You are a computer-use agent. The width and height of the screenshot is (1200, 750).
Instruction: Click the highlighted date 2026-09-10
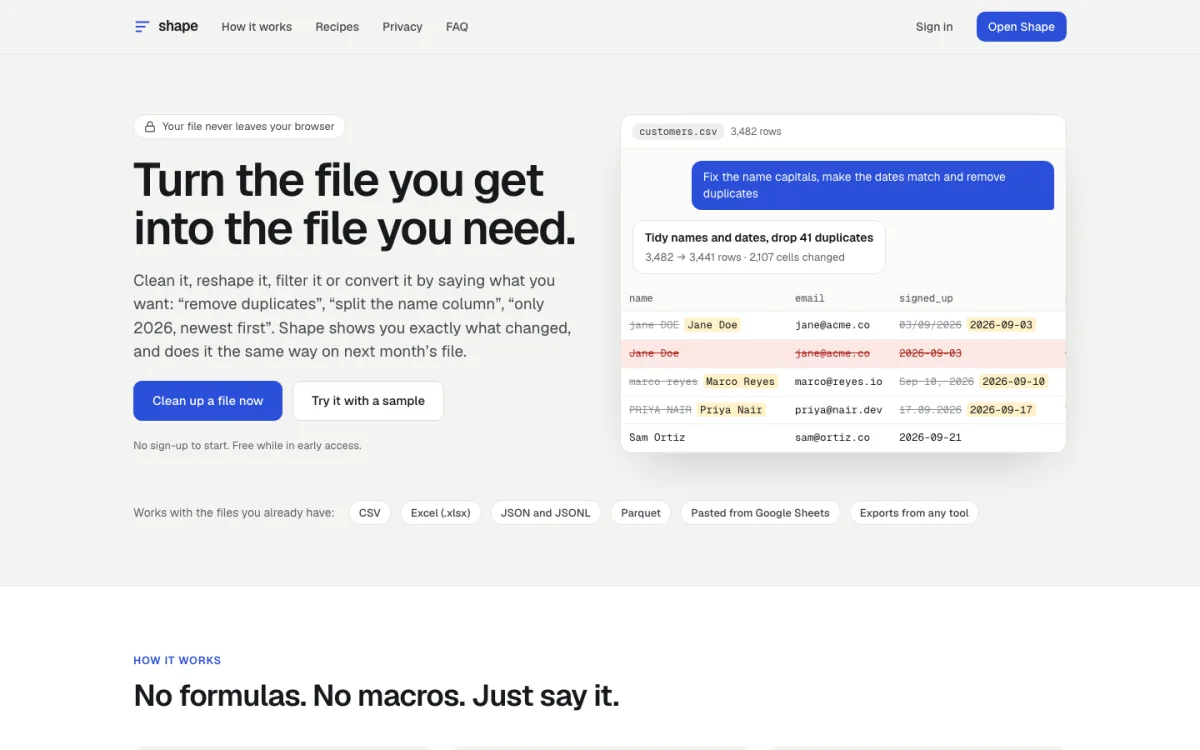coord(1013,381)
